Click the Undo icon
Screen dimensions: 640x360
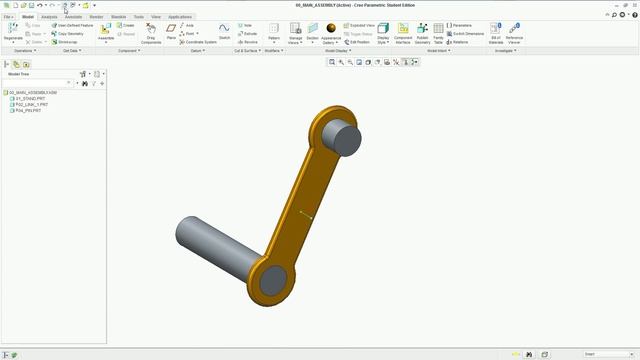click(40, 5)
